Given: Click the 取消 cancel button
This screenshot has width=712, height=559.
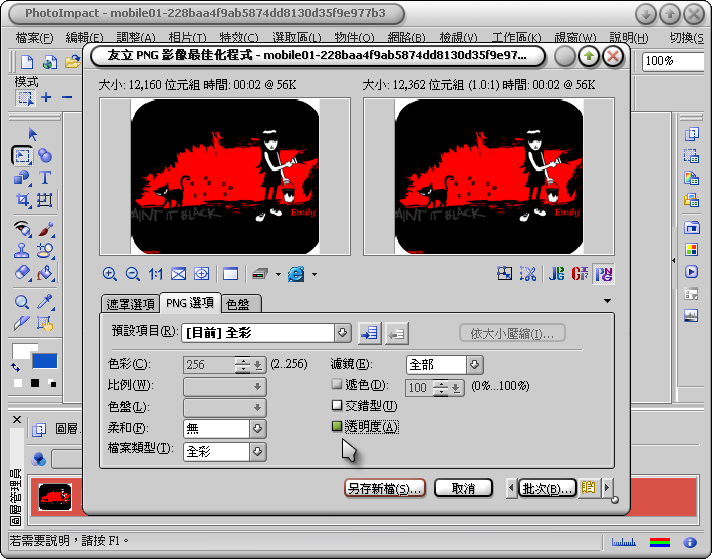Looking at the screenshot, I should coord(463,488).
